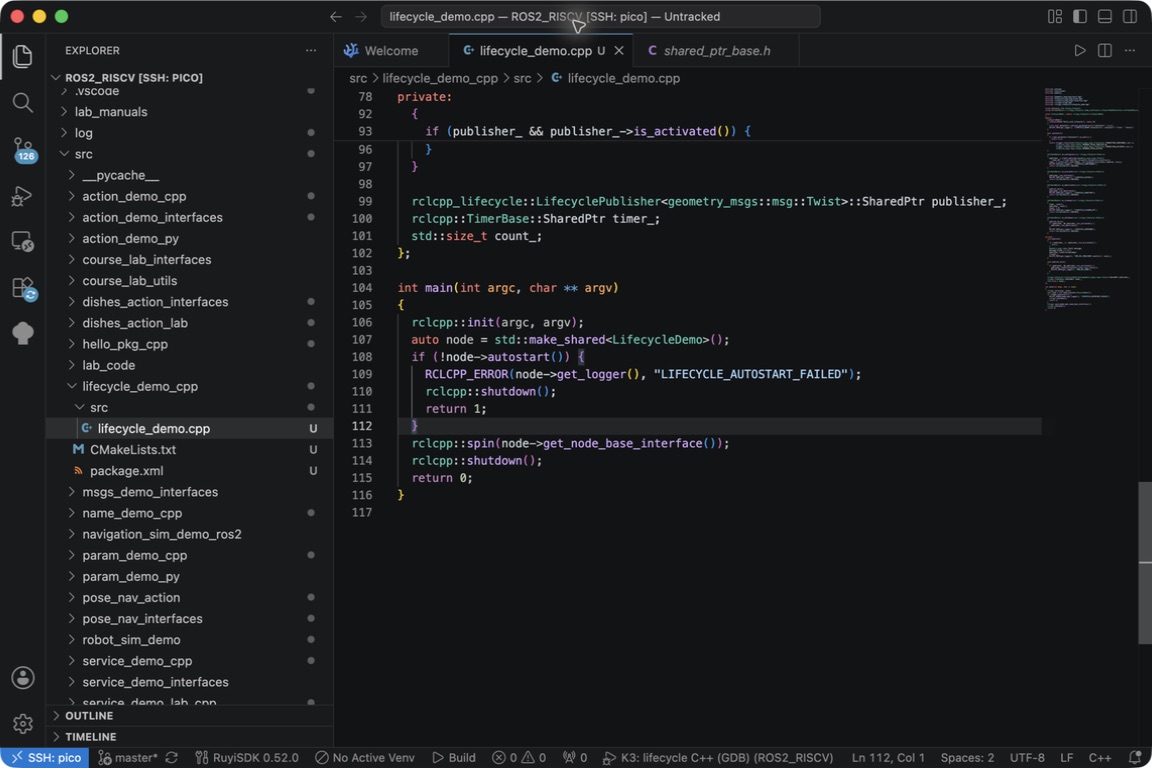This screenshot has width=1152, height=768.
Task: Change the Spaces: 2 indentation setting
Action: click(968, 758)
